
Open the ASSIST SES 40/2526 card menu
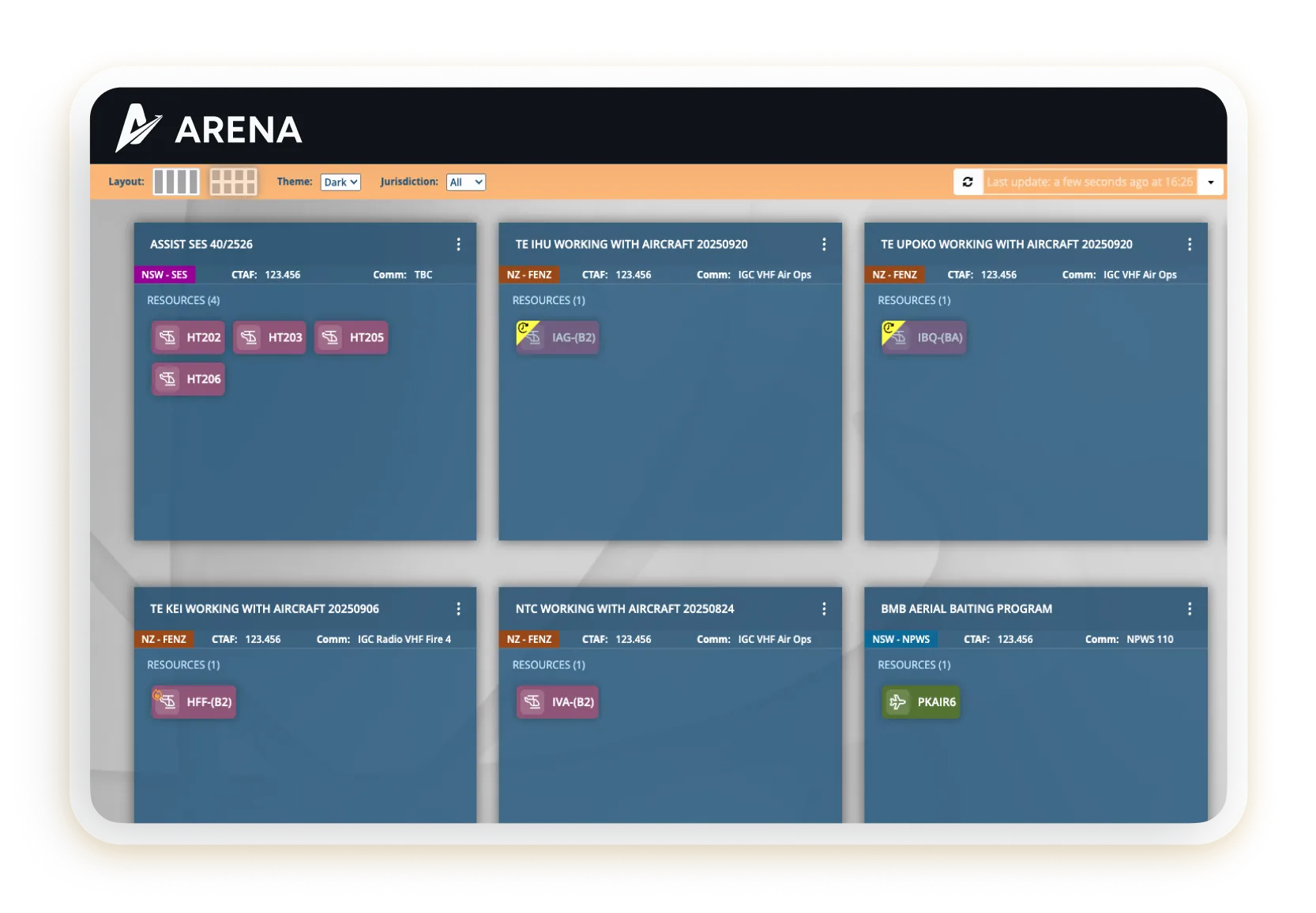pos(459,244)
